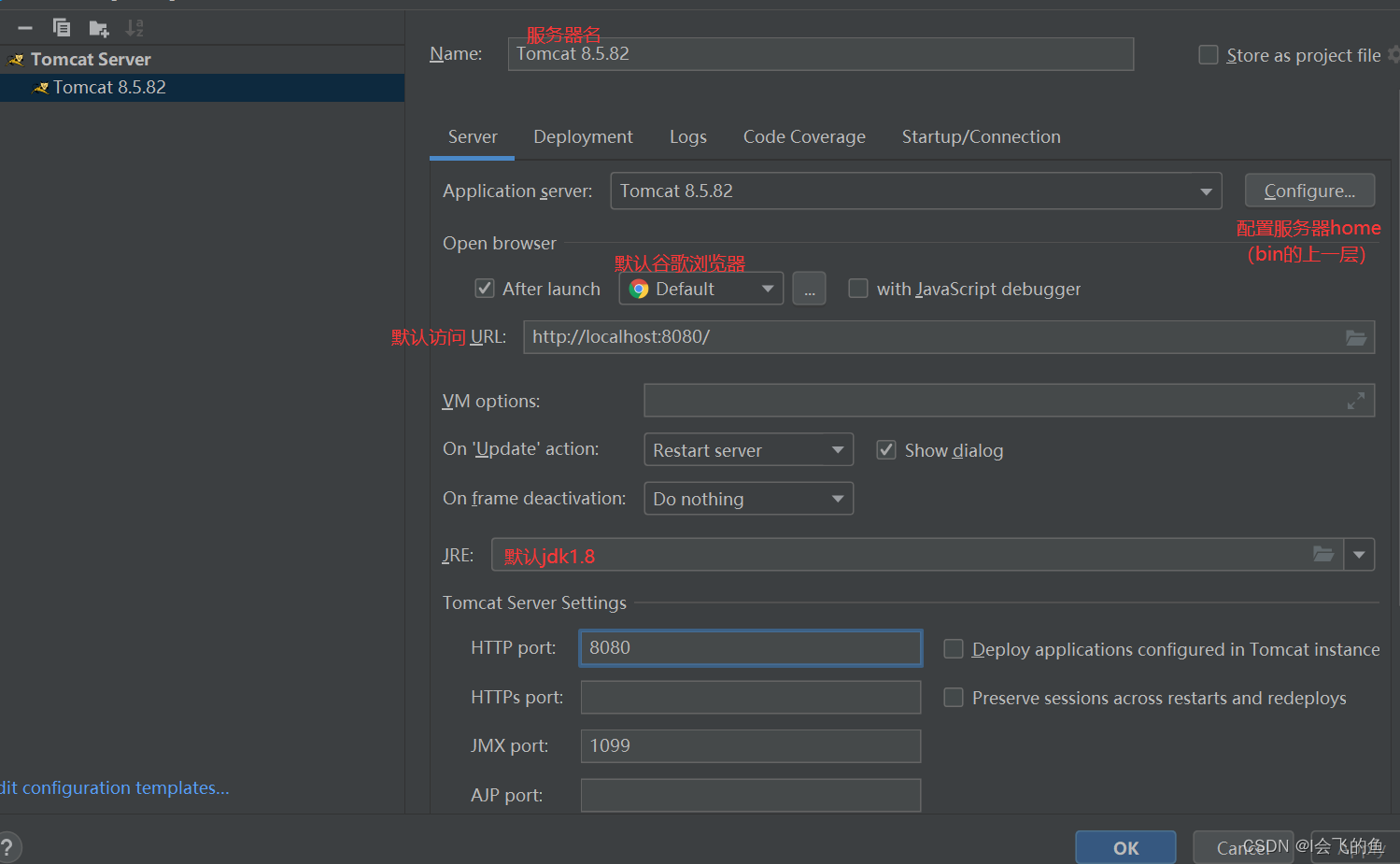Viewport: 1400px width, 864px height.
Task: Click the AJP port input field
Action: 751,795
